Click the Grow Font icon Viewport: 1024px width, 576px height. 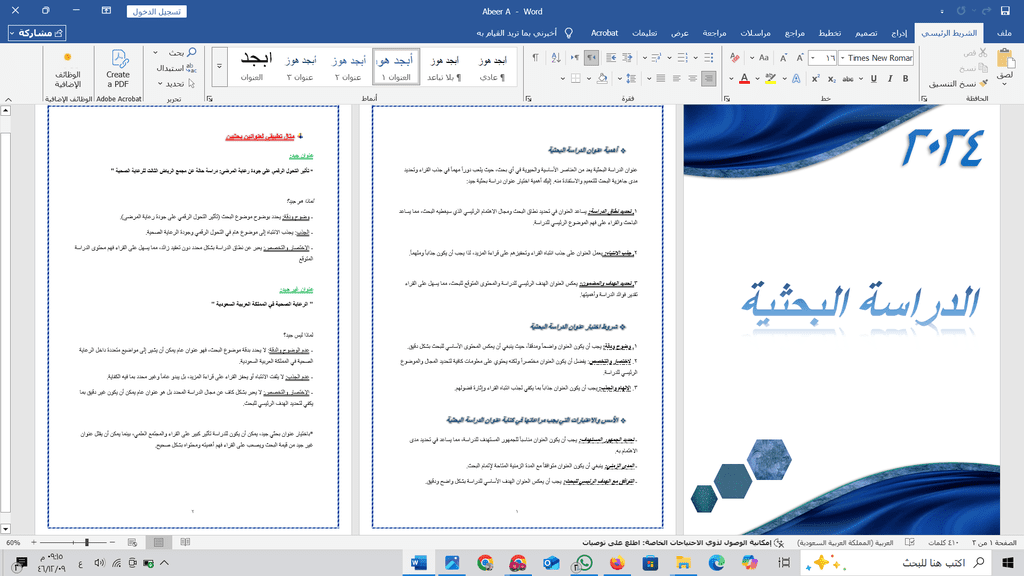click(x=799, y=58)
